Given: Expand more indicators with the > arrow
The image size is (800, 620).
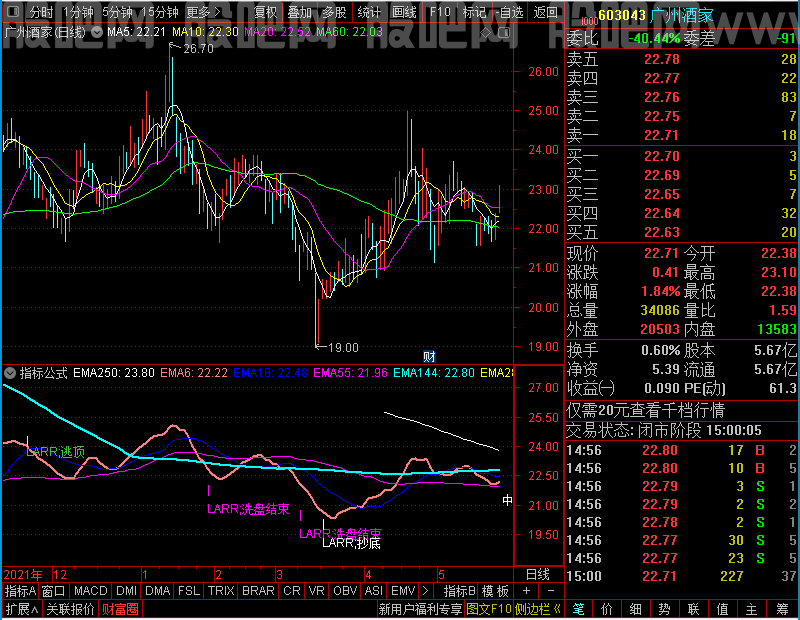Looking at the screenshot, I should click(425, 591).
